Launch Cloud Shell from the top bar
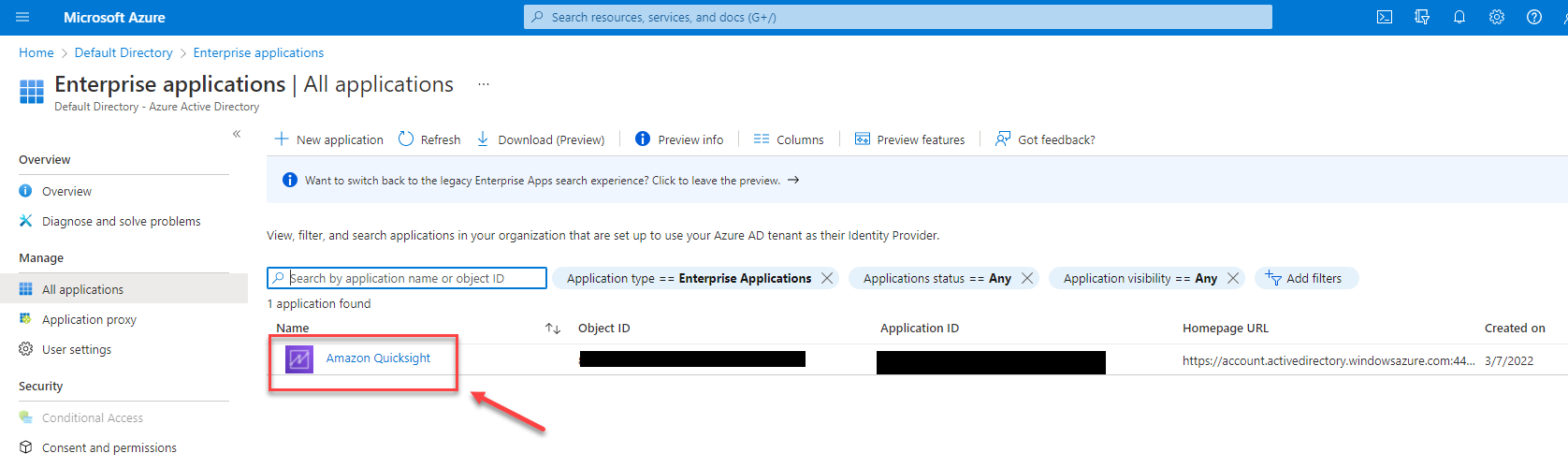This screenshot has height=468, width=1568. click(1385, 17)
